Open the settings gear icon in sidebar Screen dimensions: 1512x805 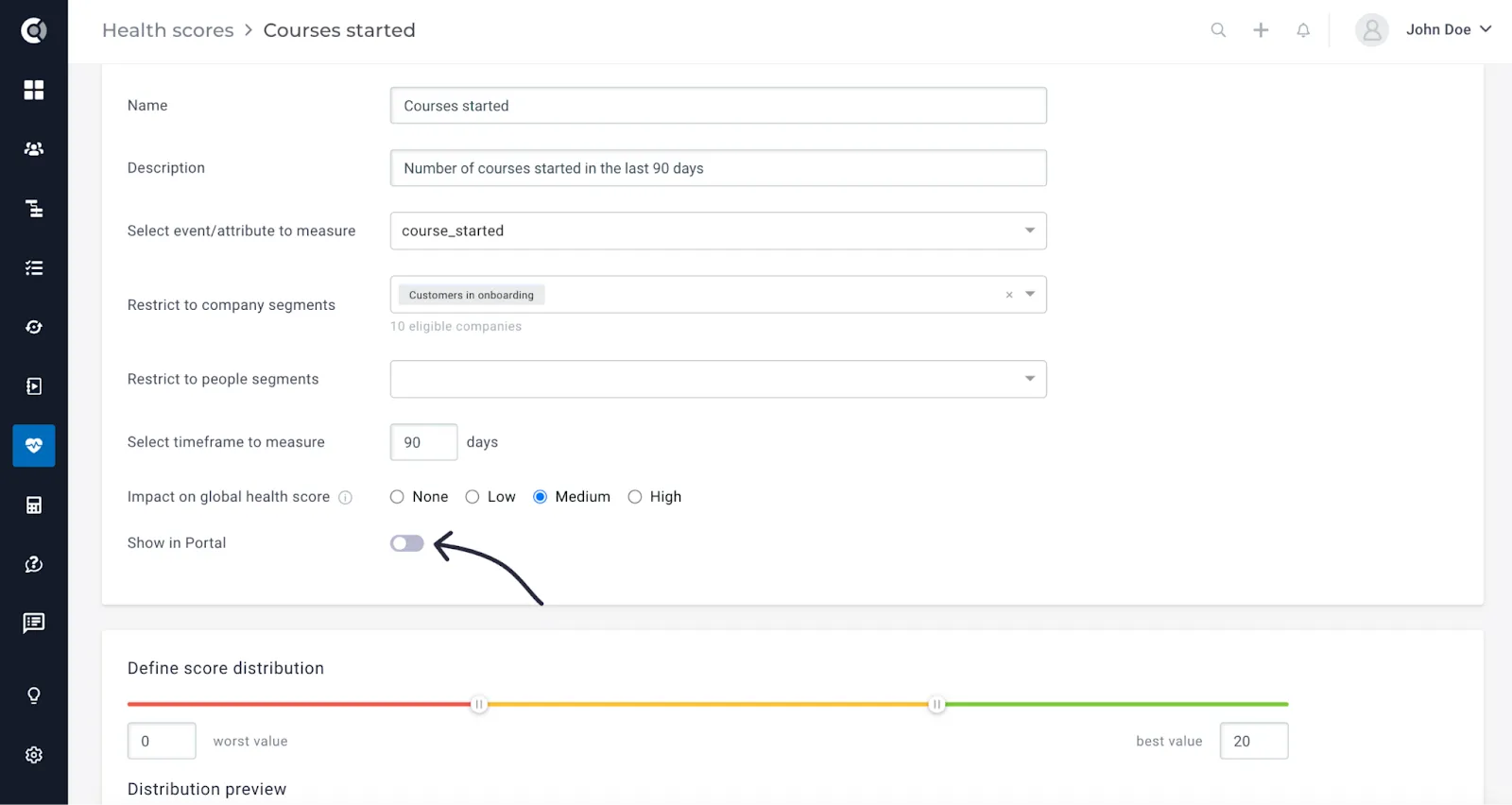(34, 755)
